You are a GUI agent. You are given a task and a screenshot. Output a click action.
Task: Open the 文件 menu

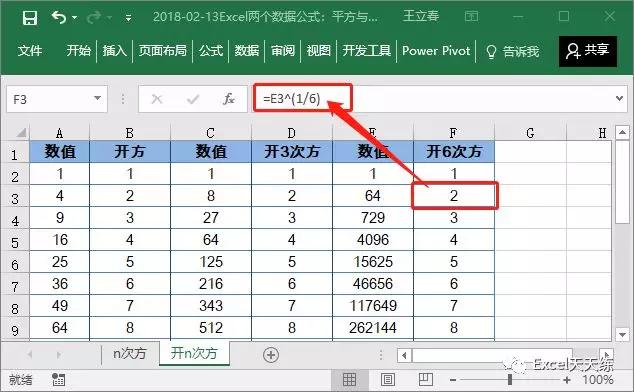pos(30,51)
